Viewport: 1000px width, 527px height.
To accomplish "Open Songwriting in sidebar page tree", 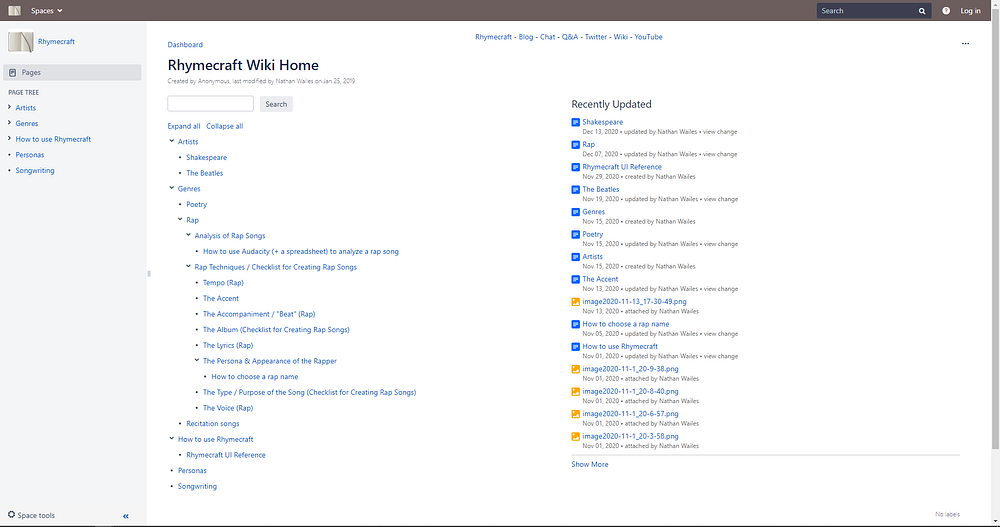I will tap(35, 170).
